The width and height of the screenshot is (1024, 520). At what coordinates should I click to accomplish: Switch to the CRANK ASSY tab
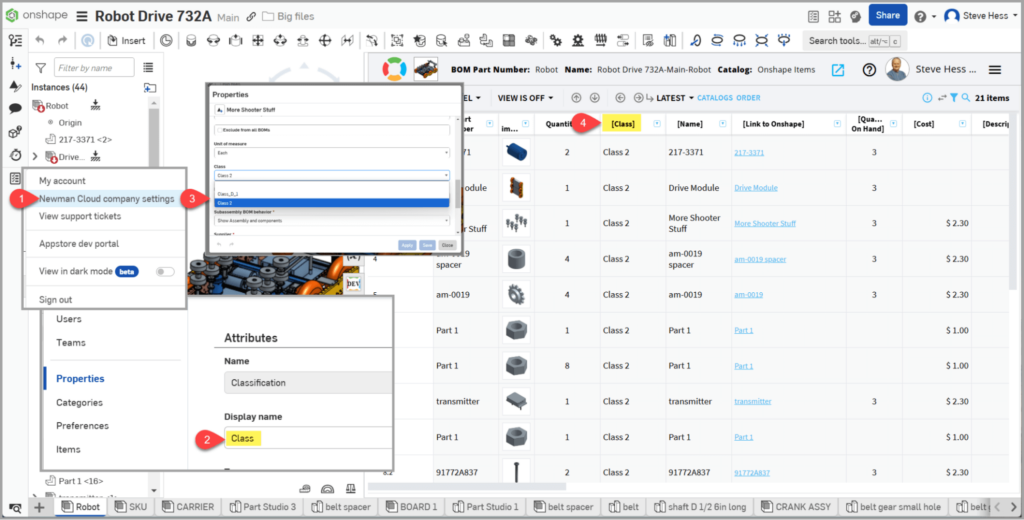point(796,506)
